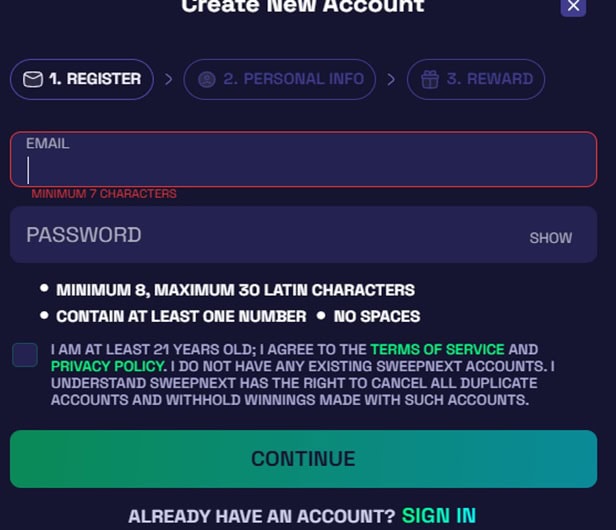This screenshot has width=616, height=530.
Task: Show the password text
Action: point(550,238)
